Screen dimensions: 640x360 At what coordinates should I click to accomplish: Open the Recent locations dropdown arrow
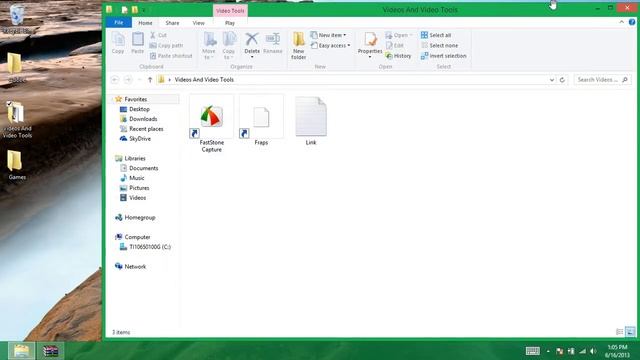(x=140, y=80)
